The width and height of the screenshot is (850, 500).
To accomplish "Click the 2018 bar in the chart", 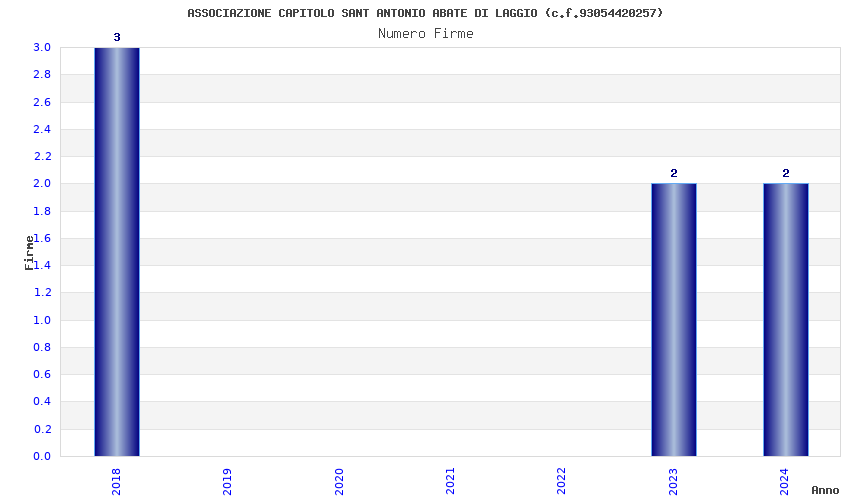I will (117, 252).
